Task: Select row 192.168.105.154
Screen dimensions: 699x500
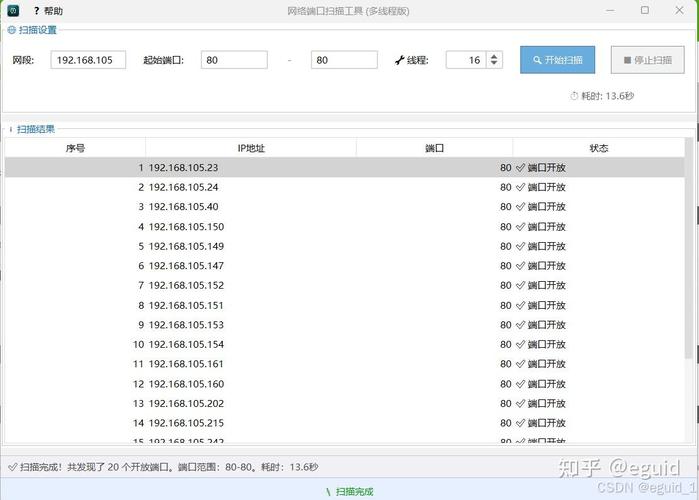Action: click(345, 344)
